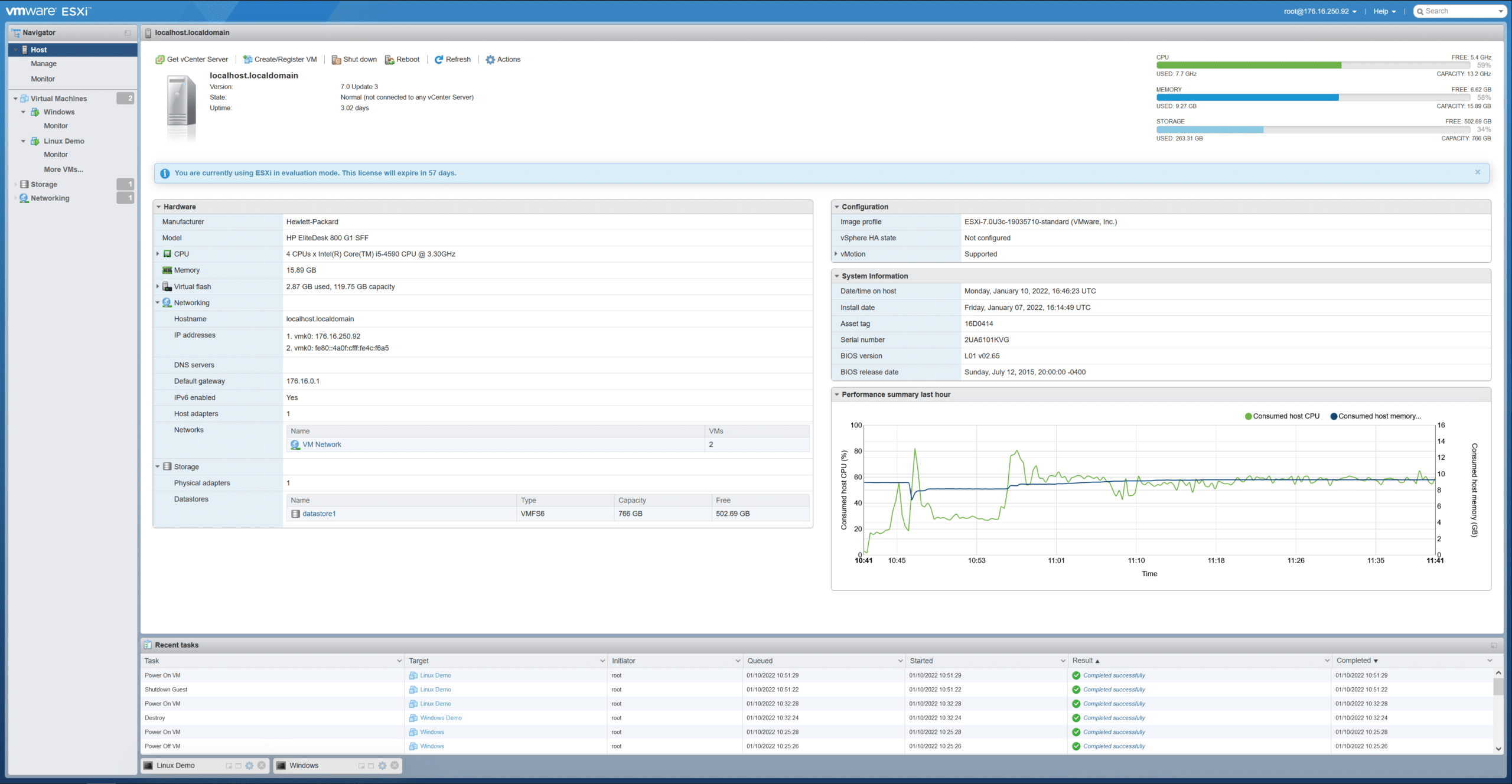The height and width of the screenshot is (784, 1512).
Task: Dismiss the evaluation mode banner
Action: 1478,172
